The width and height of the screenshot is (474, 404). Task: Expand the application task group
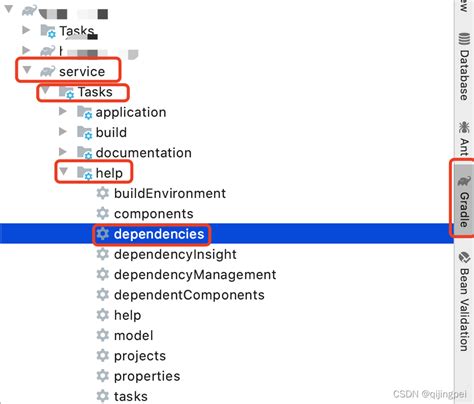tap(63, 111)
